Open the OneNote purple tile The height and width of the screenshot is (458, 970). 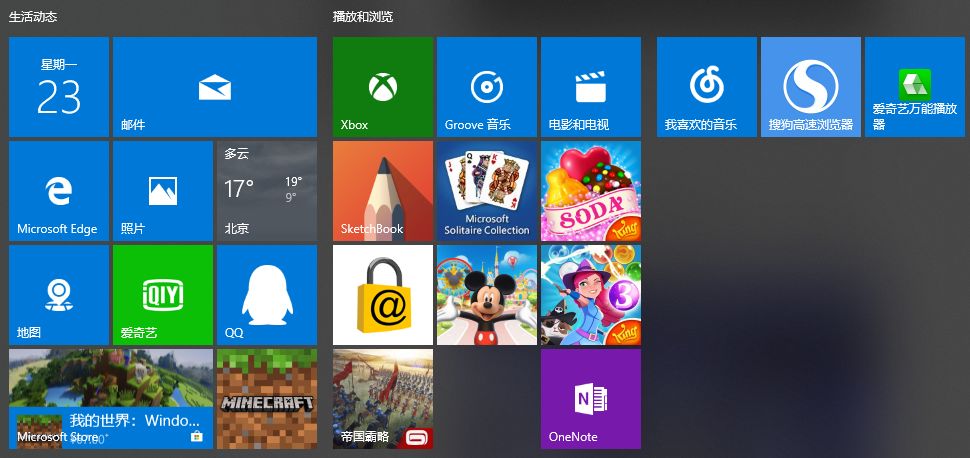pos(591,399)
